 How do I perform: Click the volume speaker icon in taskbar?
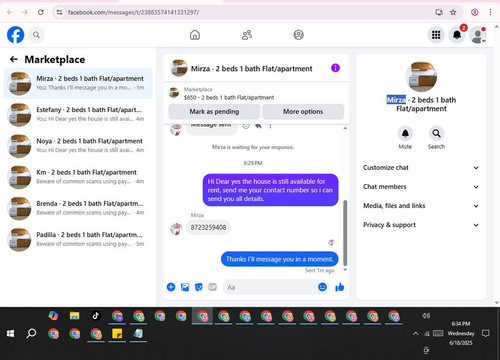tap(426, 315)
